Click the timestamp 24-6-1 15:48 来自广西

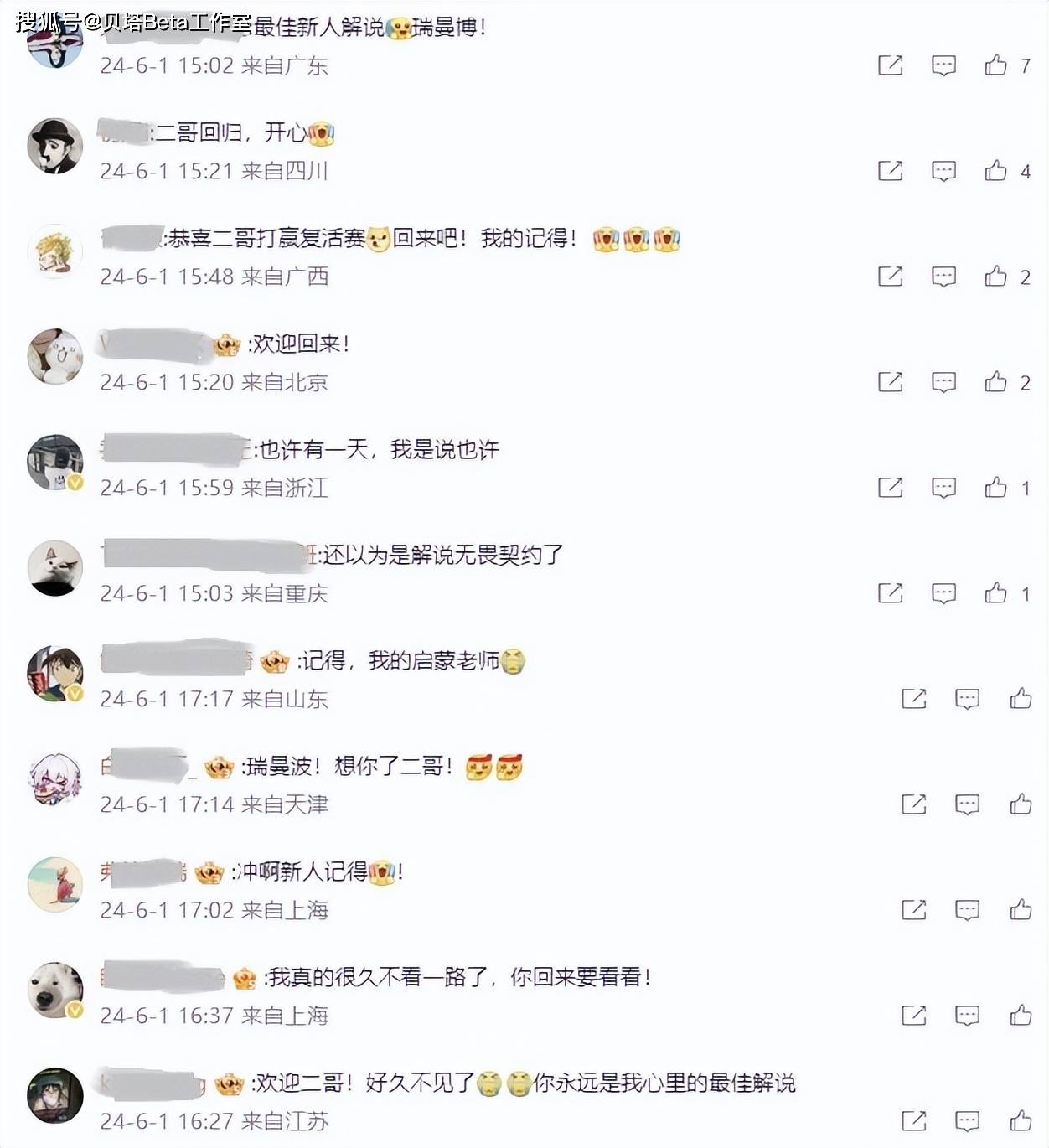tap(214, 277)
